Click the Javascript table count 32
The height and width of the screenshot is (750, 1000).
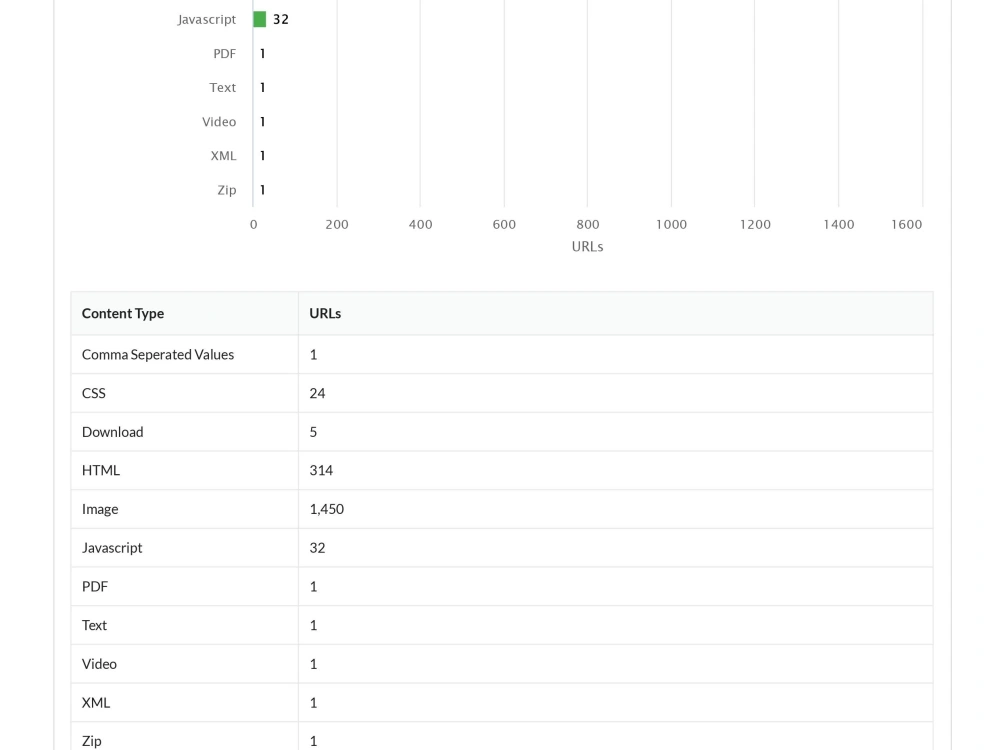pos(317,548)
